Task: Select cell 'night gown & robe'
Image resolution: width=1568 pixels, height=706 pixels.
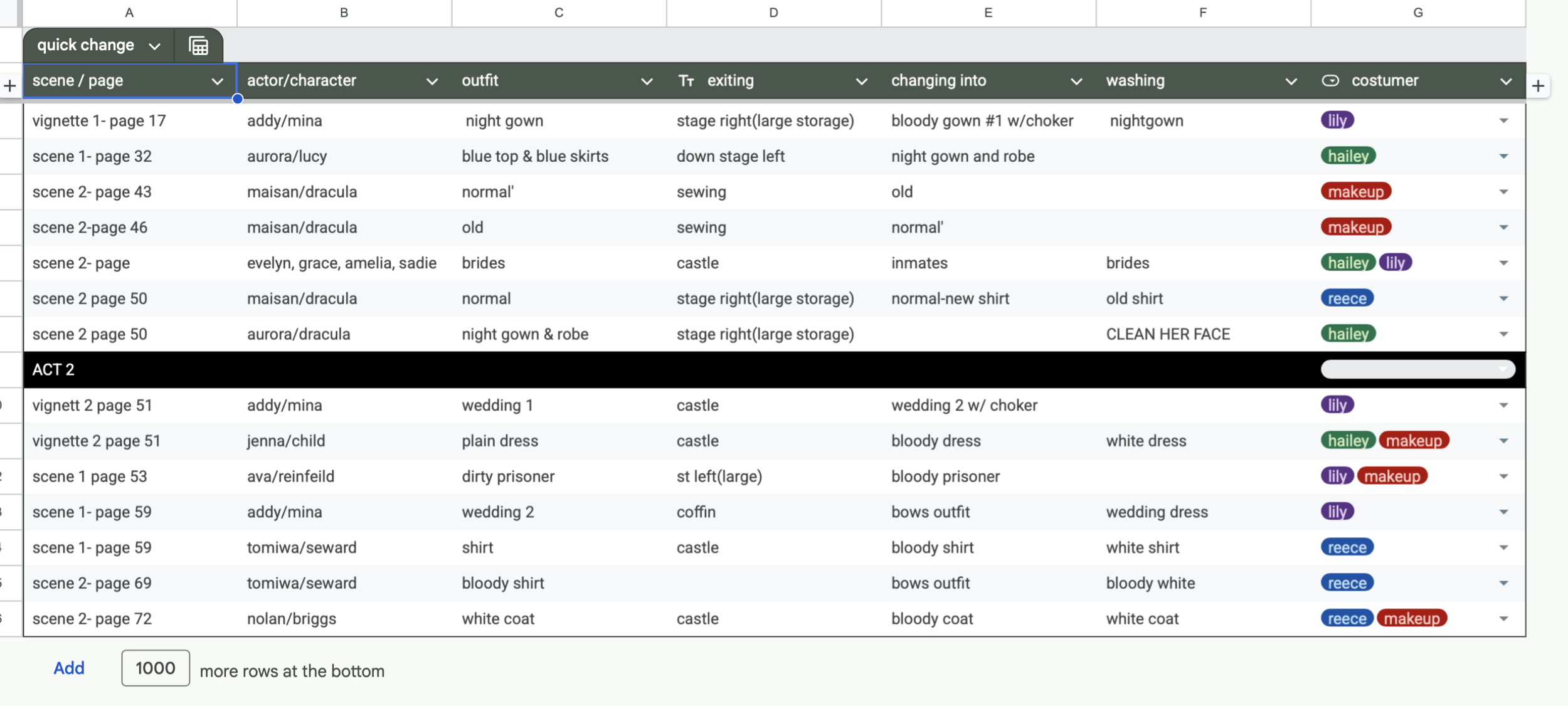Action: click(559, 334)
